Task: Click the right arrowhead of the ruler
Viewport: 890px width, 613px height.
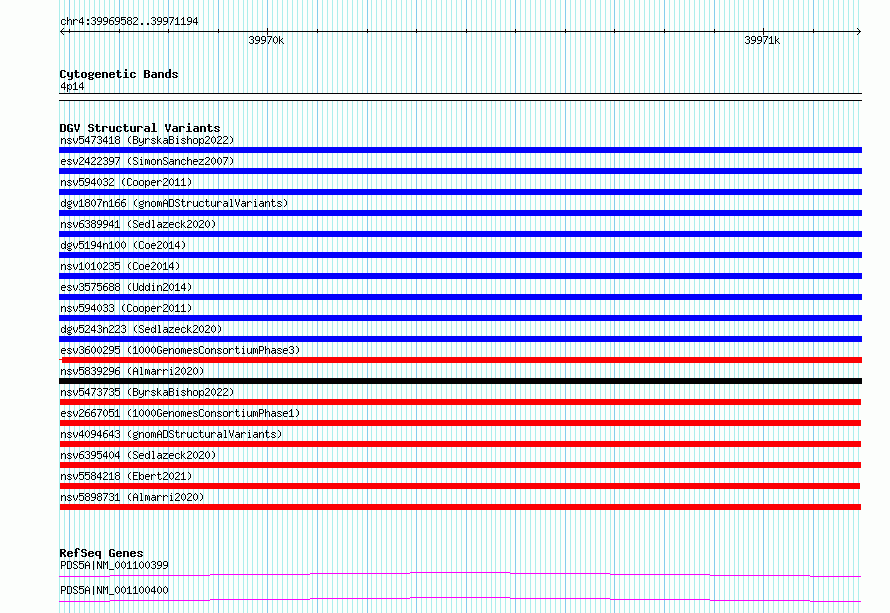Action: click(859, 32)
